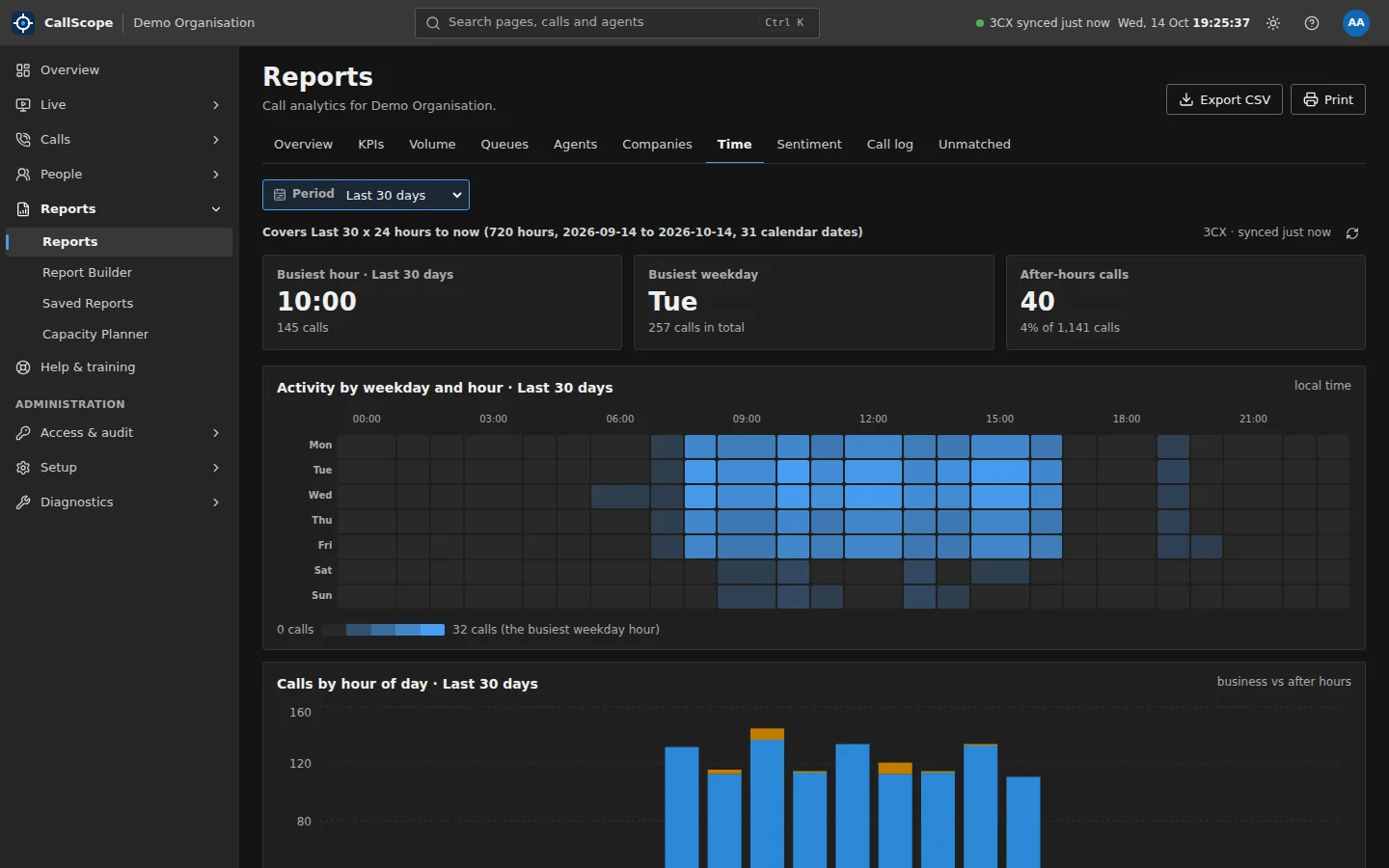Screen dimensions: 1389x868
Task: Focus the search pages, calls and agents field
Action: [x=617, y=22]
